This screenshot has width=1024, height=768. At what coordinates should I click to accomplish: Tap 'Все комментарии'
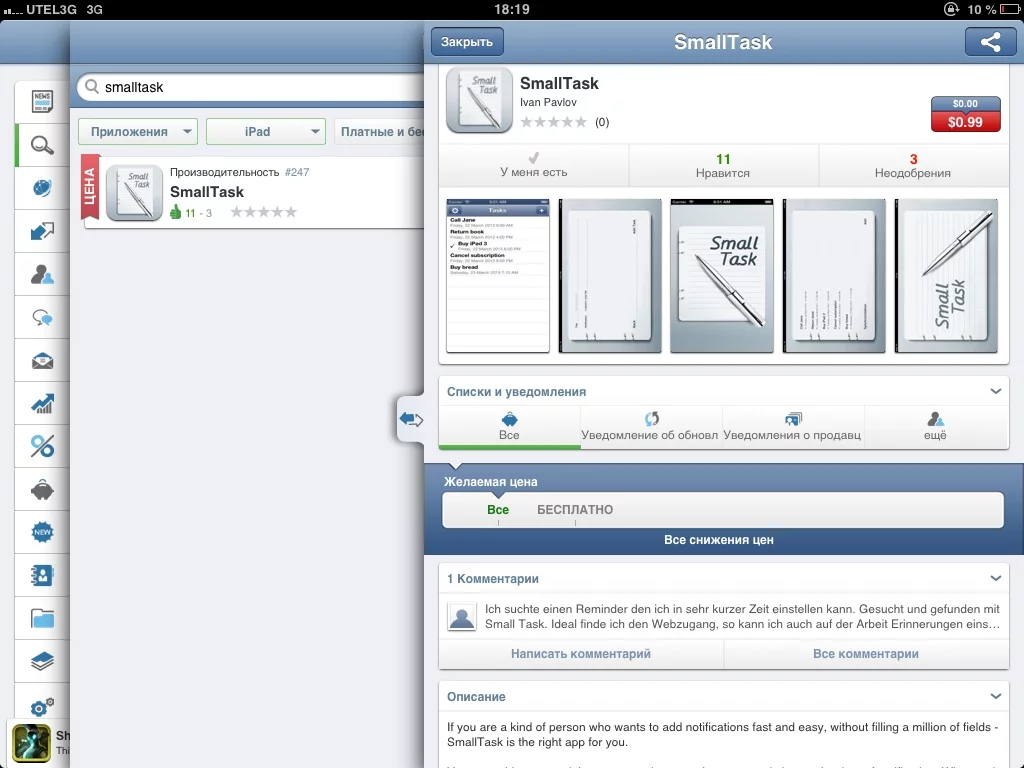[866, 654]
